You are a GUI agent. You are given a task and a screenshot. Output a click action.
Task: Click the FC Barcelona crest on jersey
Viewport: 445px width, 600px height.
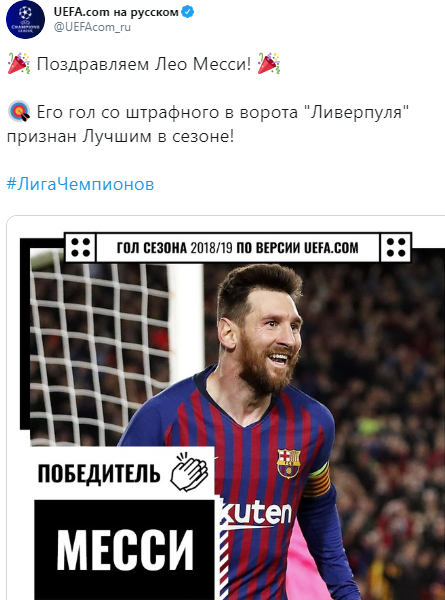tap(289, 464)
